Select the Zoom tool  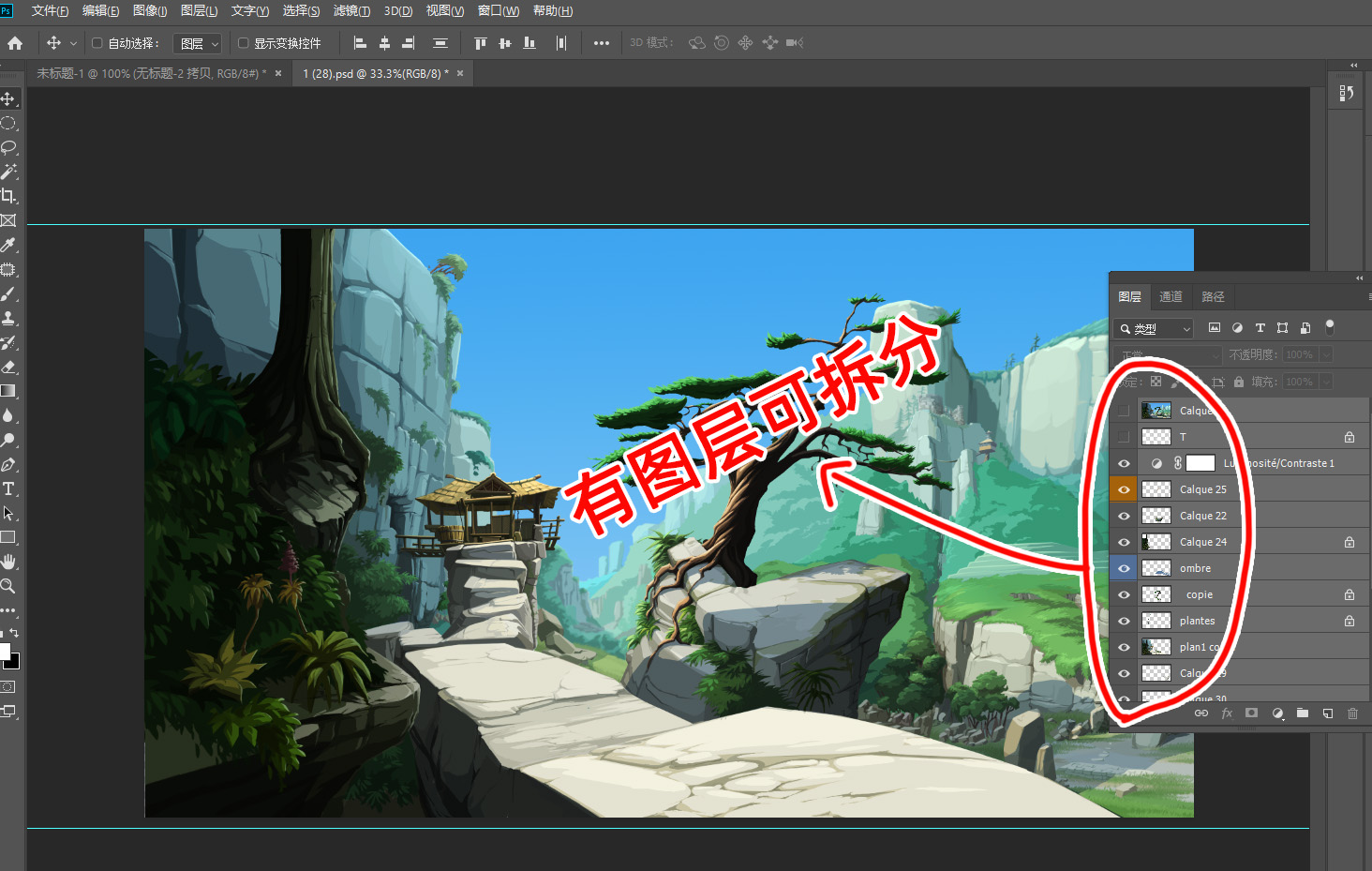pyautogui.click(x=7, y=586)
